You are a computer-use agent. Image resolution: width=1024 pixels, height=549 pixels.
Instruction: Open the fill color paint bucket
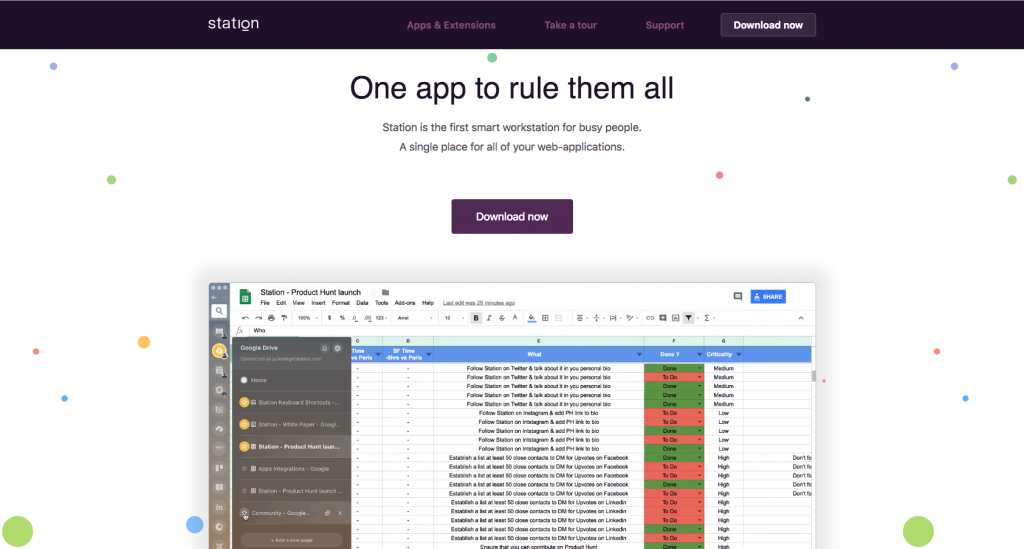(532, 318)
